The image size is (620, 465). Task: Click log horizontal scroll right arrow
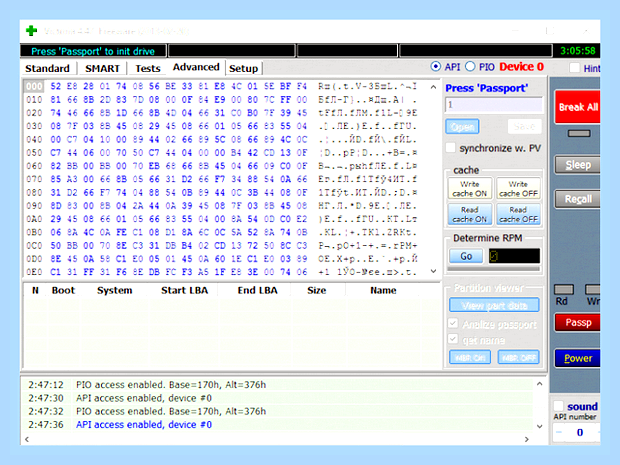pos(527,439)
